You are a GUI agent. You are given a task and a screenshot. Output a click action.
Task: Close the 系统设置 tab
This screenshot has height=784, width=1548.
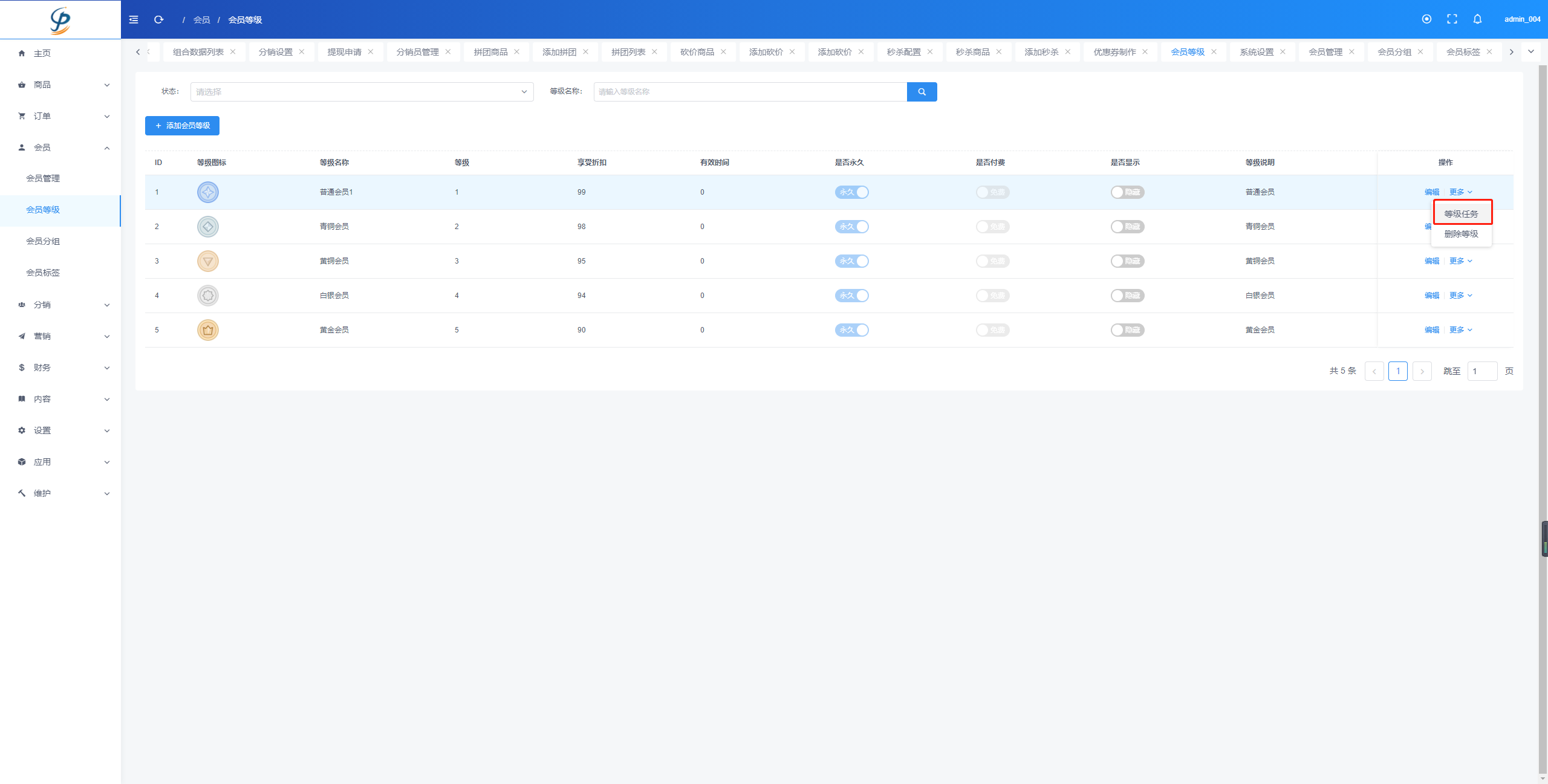(x=1283, y=52)
